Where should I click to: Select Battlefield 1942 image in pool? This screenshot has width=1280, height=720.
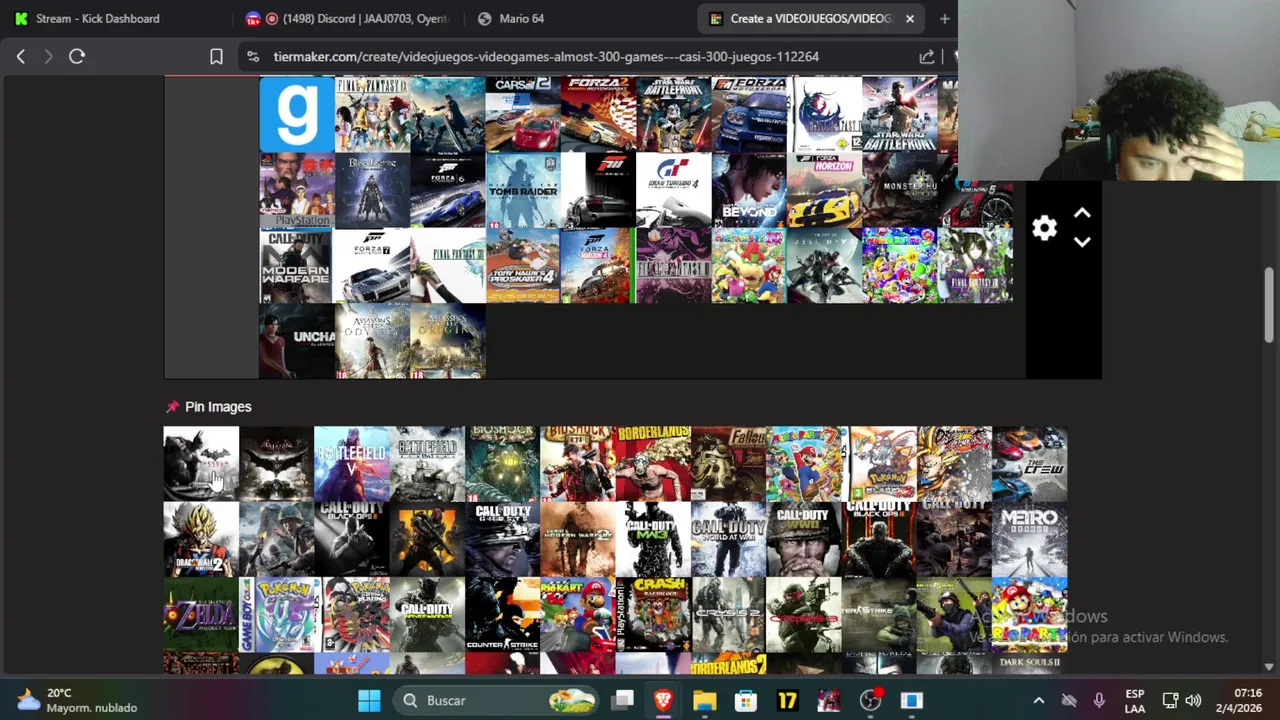tap(427, 464)
